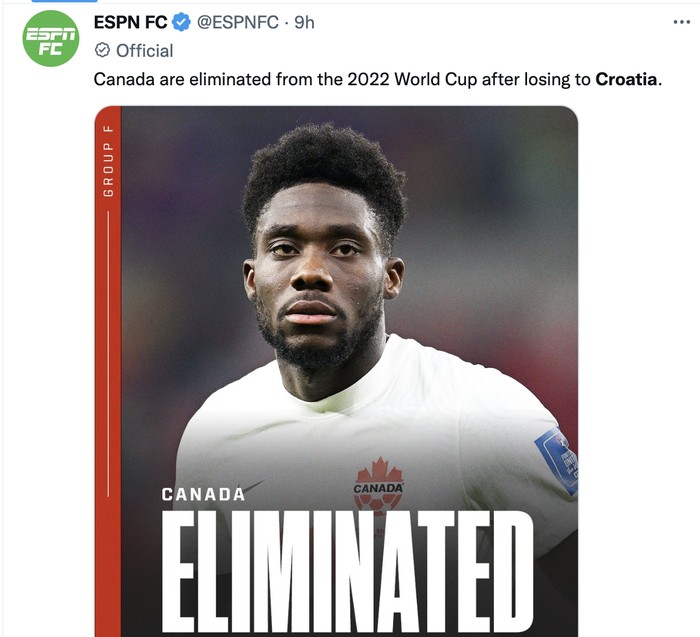Open the ESPN FC display name link
Viewport: 700px width, 637px height.
130,22
